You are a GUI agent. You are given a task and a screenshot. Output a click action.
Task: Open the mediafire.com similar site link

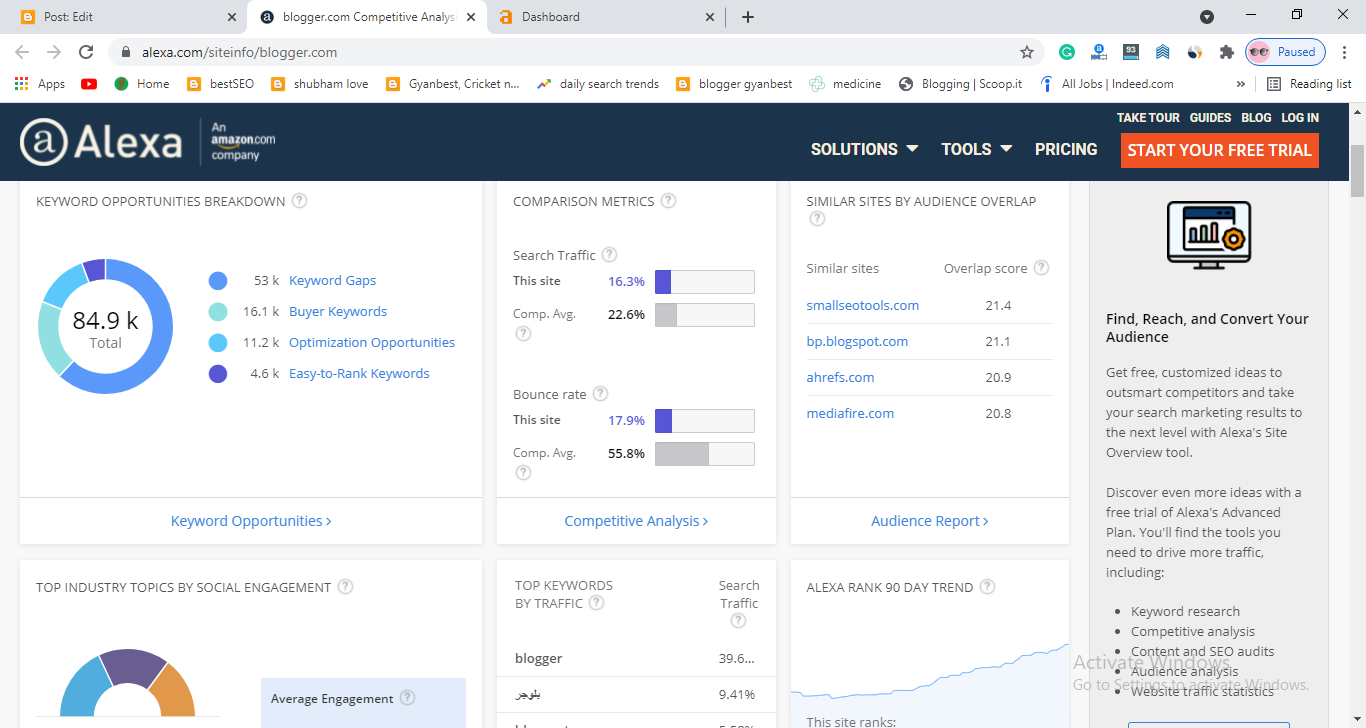coord(851,413)
